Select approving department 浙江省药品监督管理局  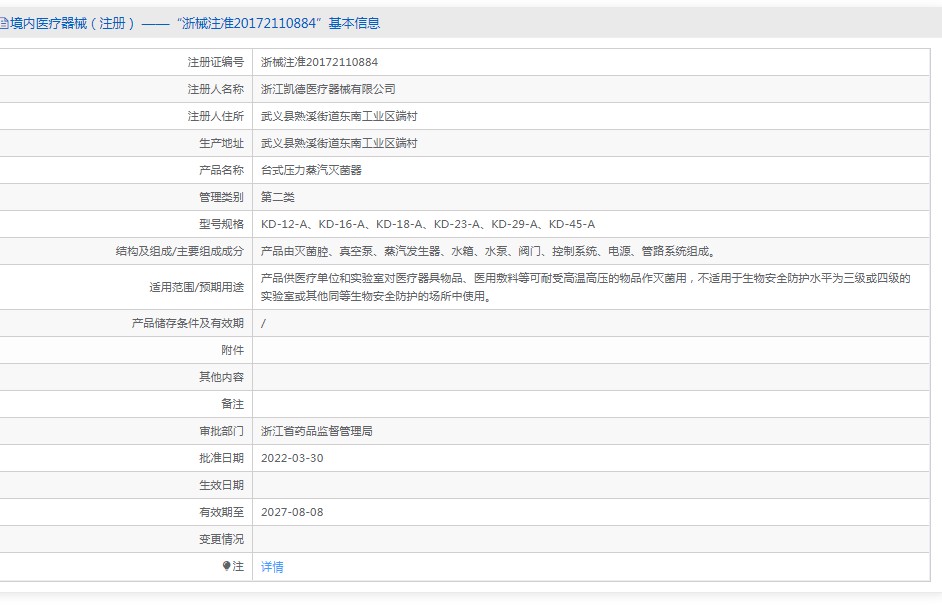pyautogui.click(x=317, y=431)
